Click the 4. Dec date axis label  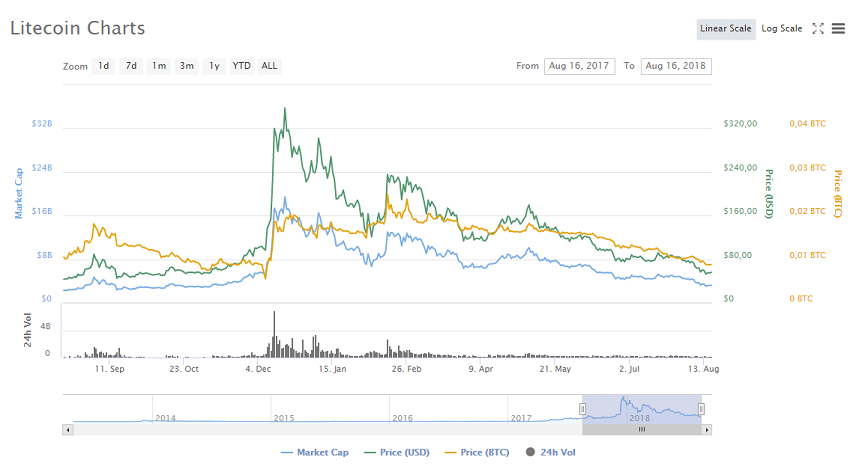point(258,369)
